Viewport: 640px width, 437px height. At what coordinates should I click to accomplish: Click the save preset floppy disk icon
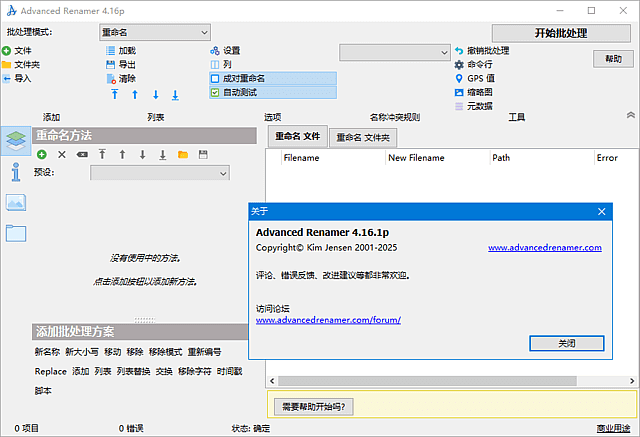click(204, 155)
